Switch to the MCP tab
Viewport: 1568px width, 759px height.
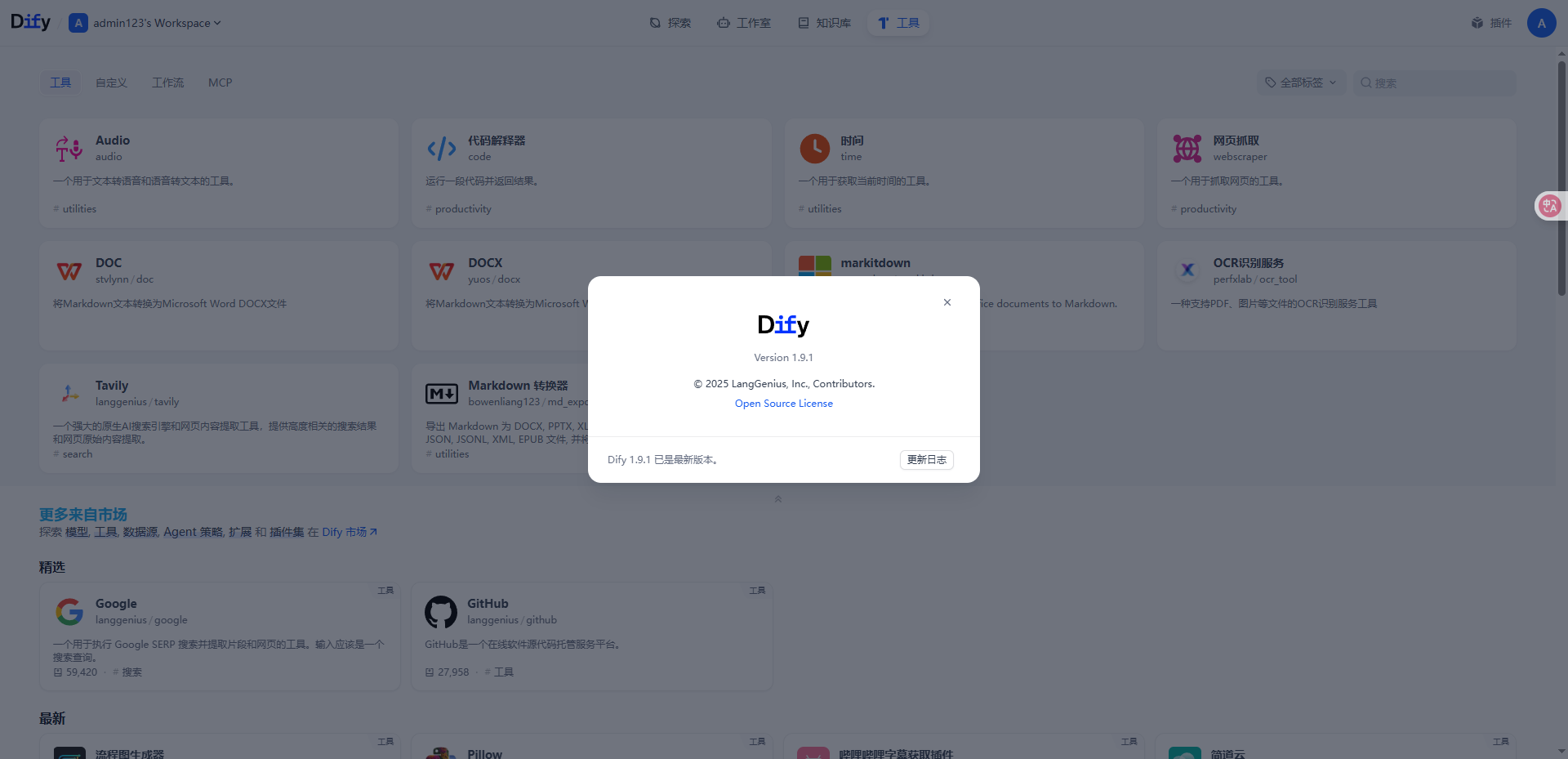tap(220, 83)
